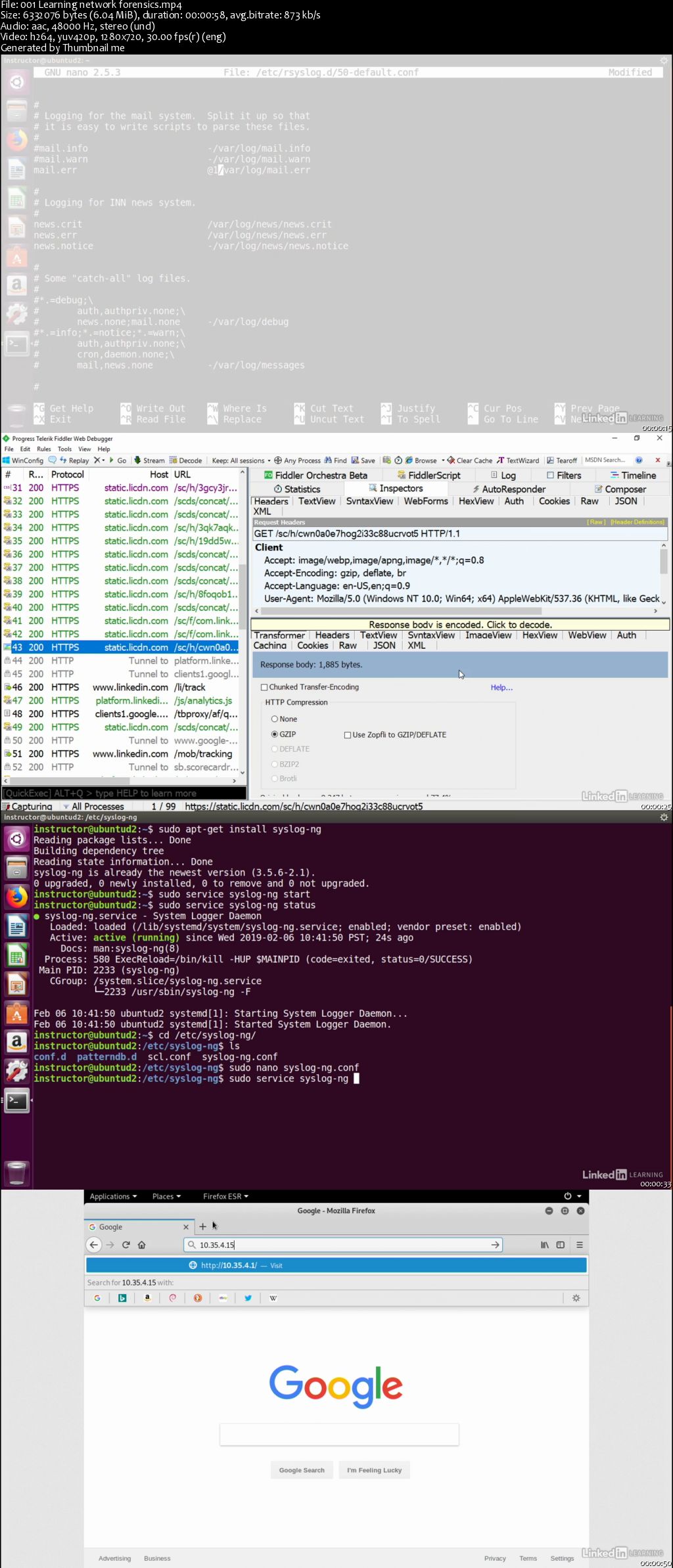This screenshot has height=1568, width=673.
Task: Open All Processes filter in Fiddler status bar
Action: point(93,806)
